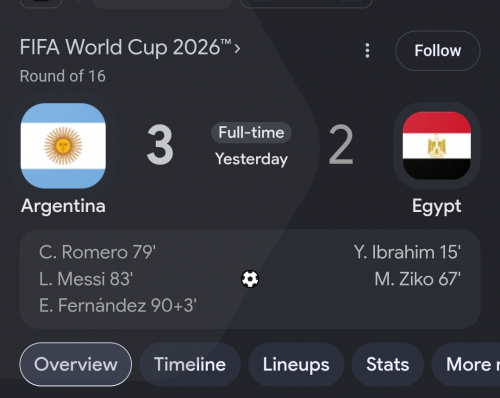
Task: Open the Lineups tab
Action: (296, 364)
